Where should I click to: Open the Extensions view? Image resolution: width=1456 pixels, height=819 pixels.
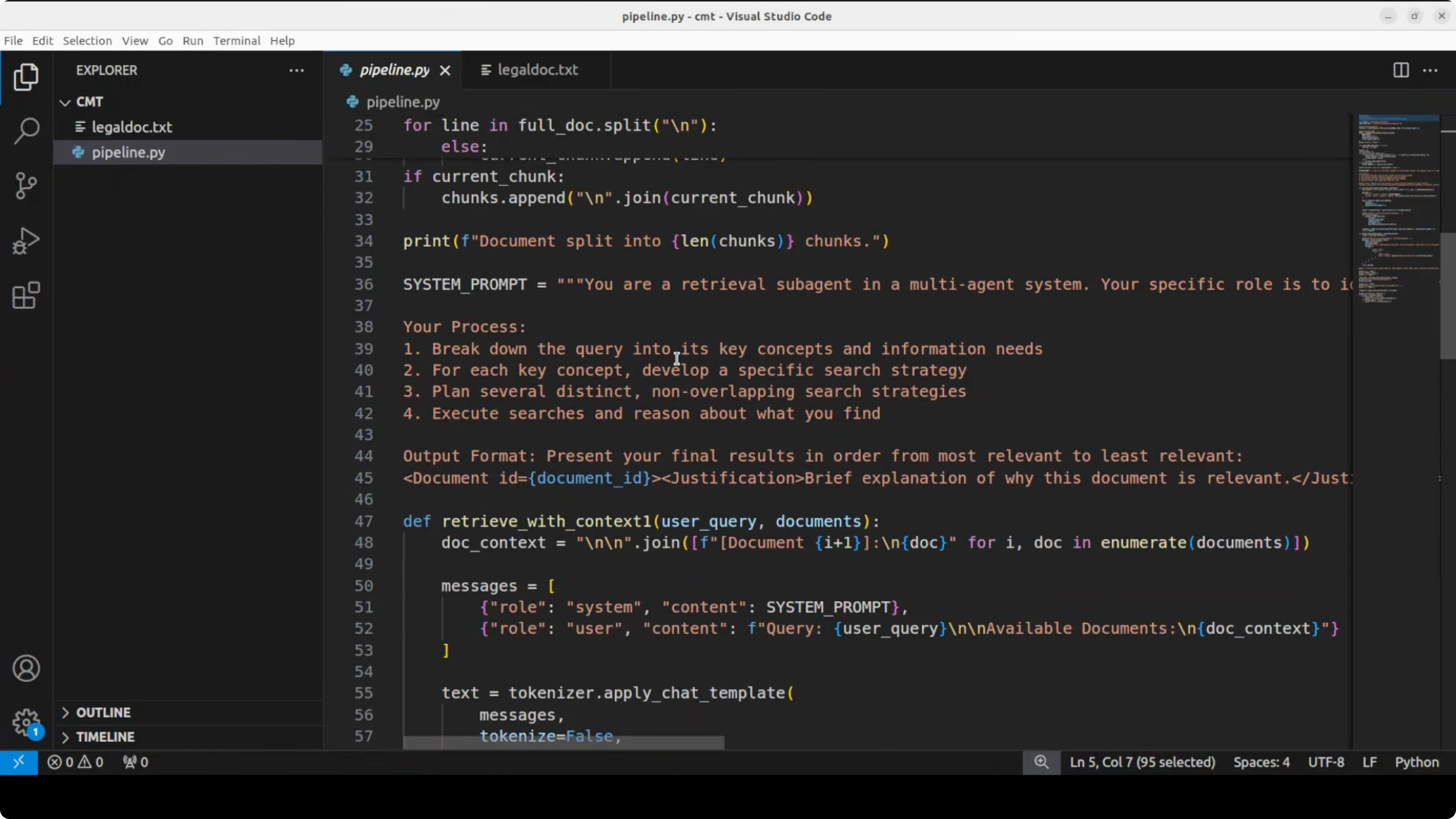[x=26, y=296]
